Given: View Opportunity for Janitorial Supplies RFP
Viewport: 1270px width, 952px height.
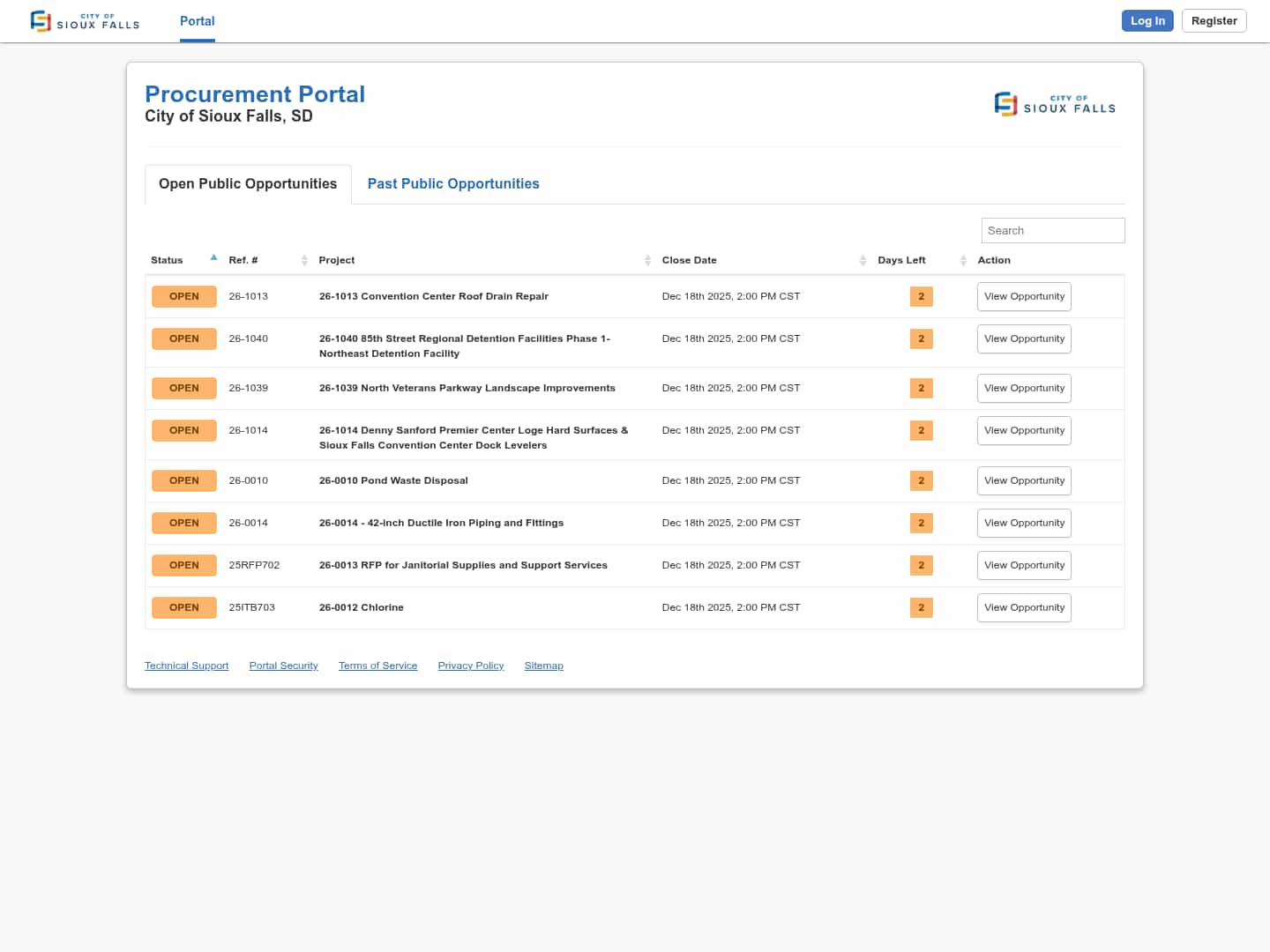Looking at the screenshot, I should 1024,565.
